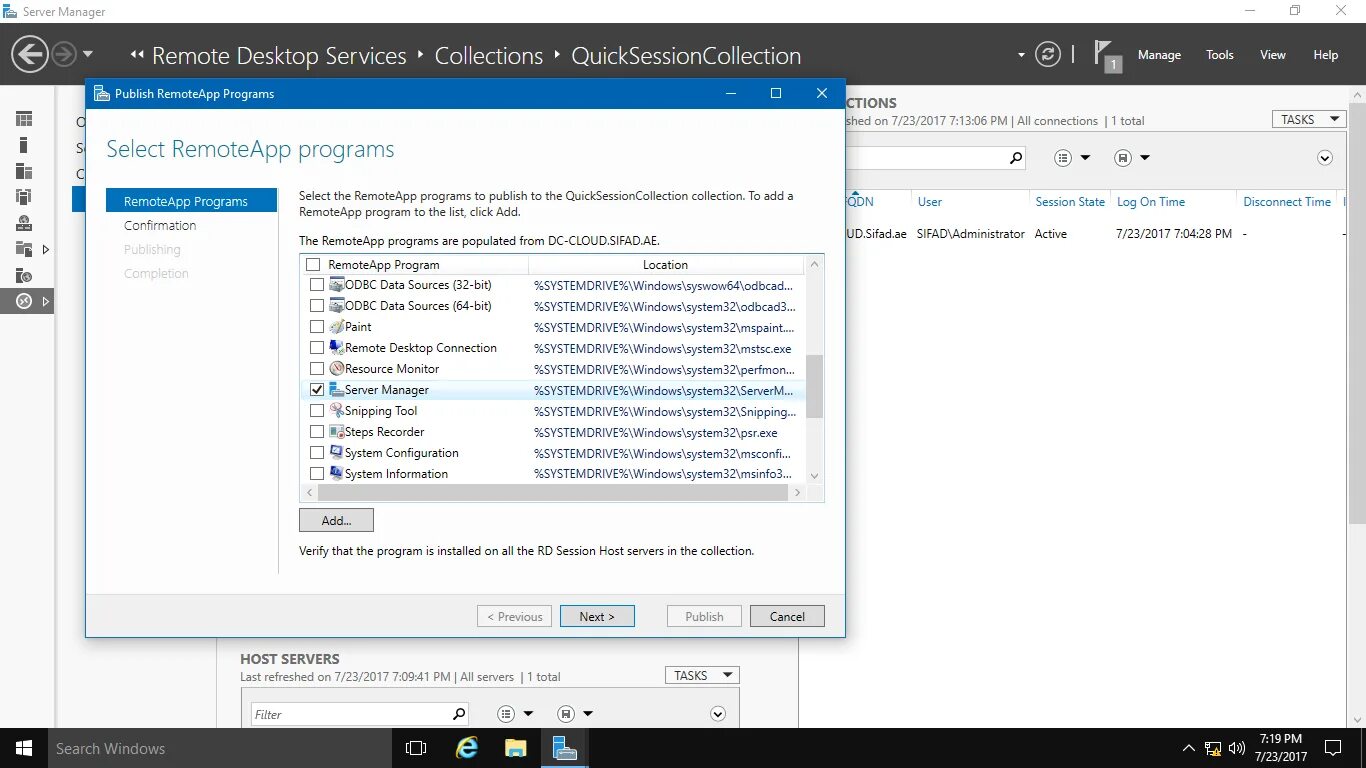Check the Snipping Tool checkbox

coord(317,411)
